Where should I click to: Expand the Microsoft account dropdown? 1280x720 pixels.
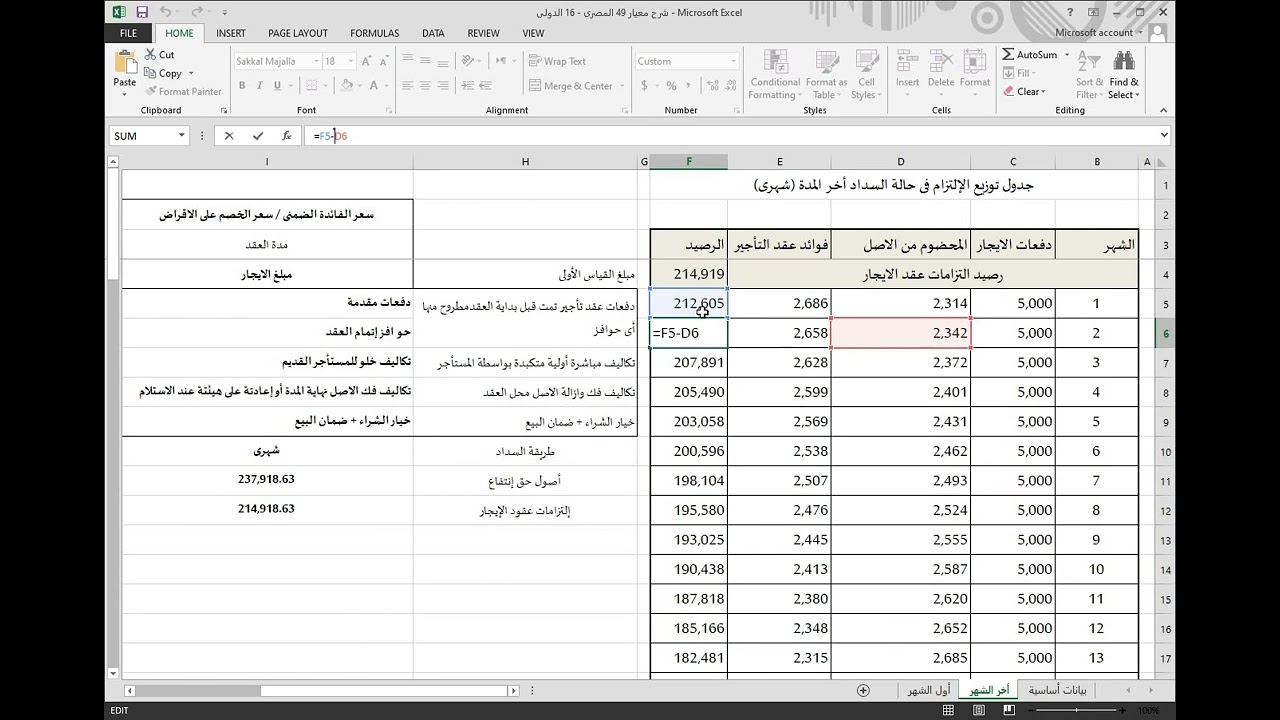(1139, 33)
